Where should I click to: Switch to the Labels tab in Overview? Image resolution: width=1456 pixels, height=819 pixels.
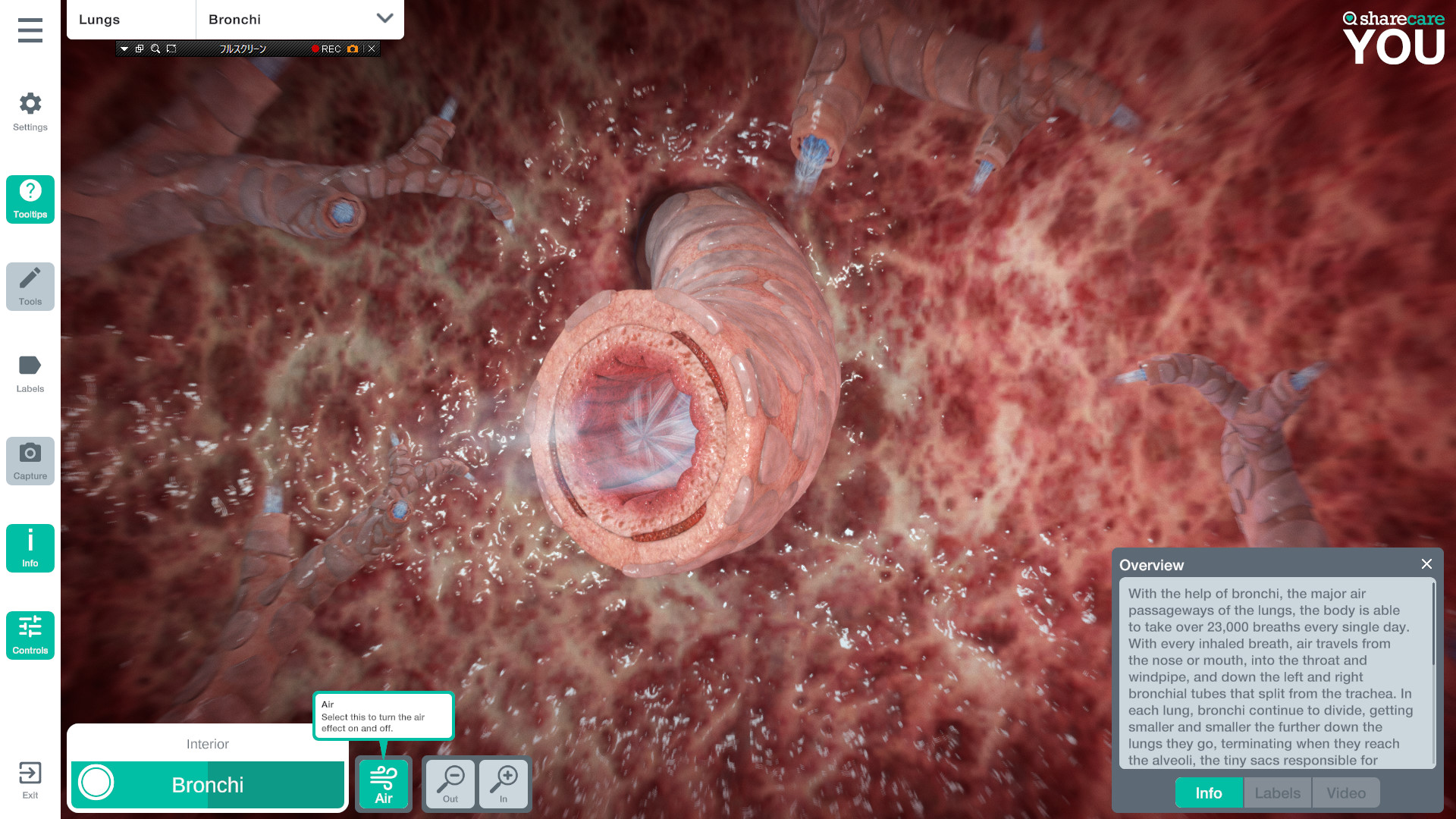coord(1277,792)
